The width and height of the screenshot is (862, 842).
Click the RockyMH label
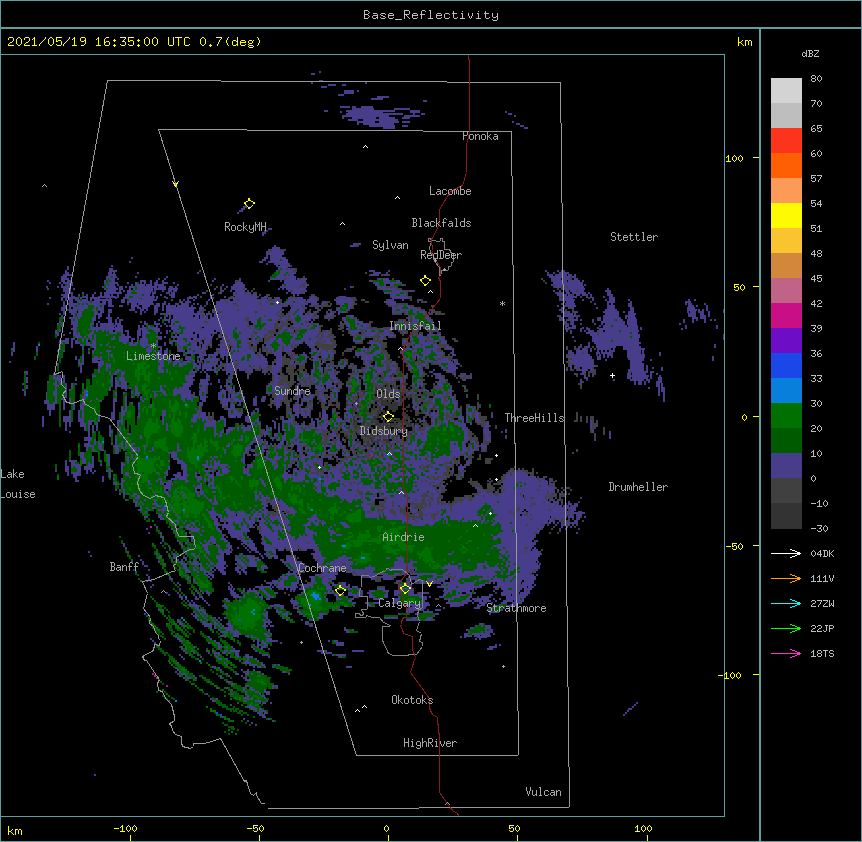(245, 227)
